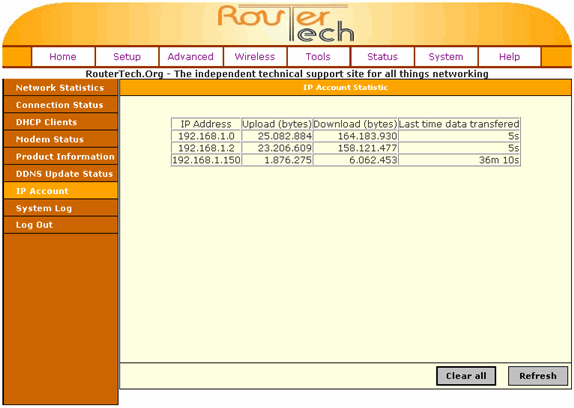The height and width of the screenshot is (408, 574).
Task: Click the Clear all button
Action: tap(466, 376)
